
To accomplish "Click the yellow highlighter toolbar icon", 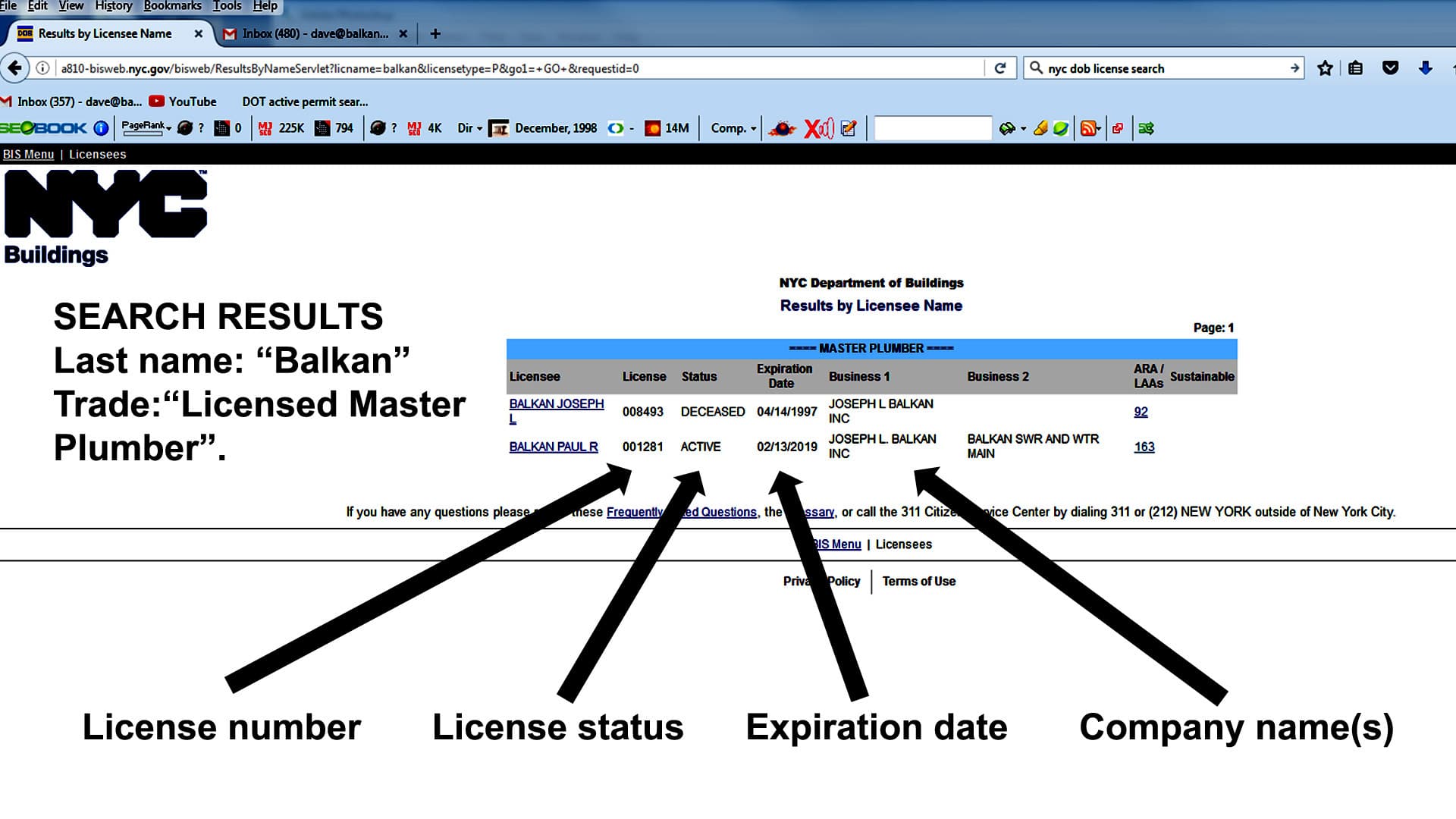I will pyautogui.click(x=1041, y=128).
